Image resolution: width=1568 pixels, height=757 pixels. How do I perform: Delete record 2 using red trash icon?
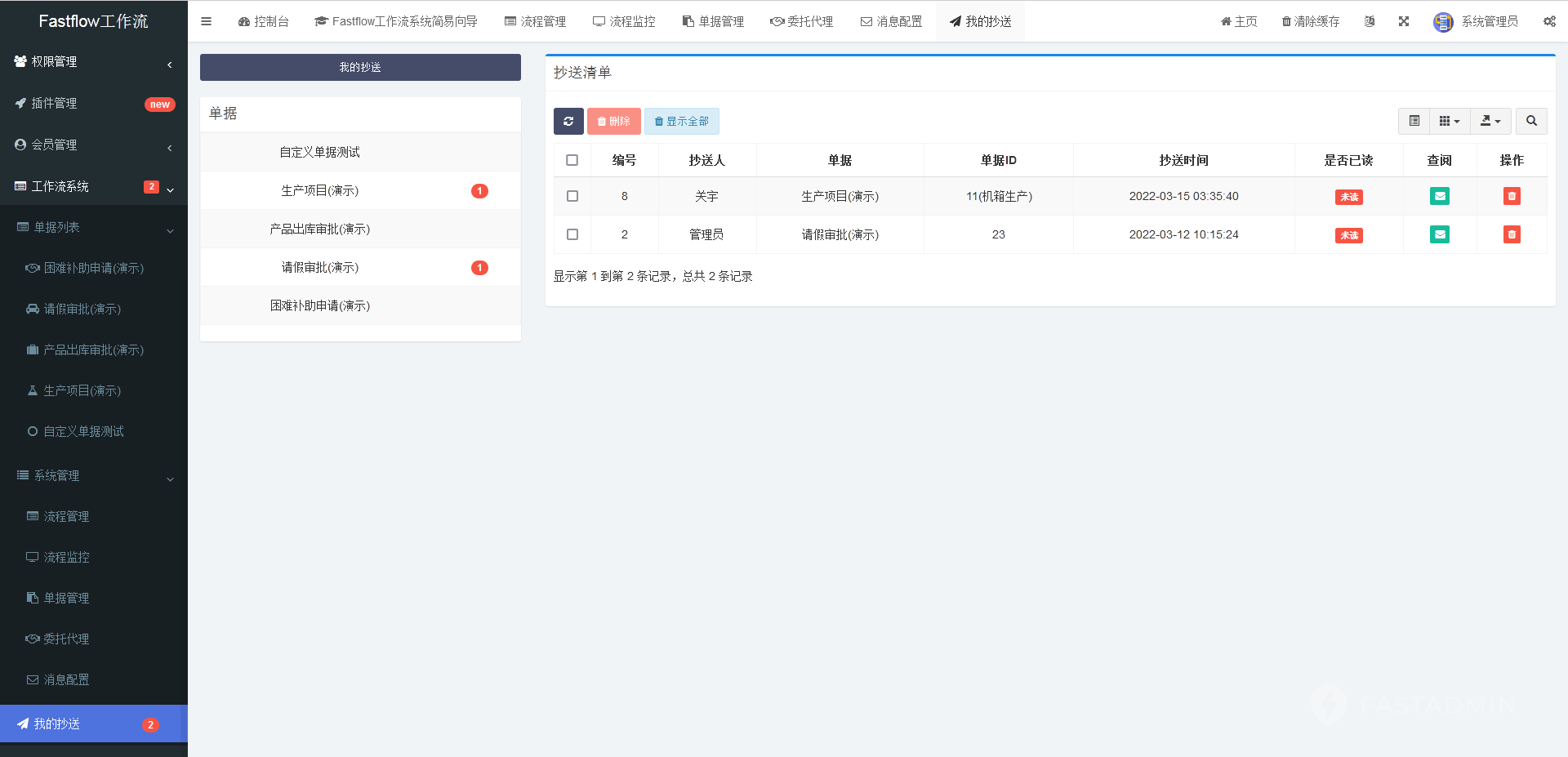(x=1512, y=234)
